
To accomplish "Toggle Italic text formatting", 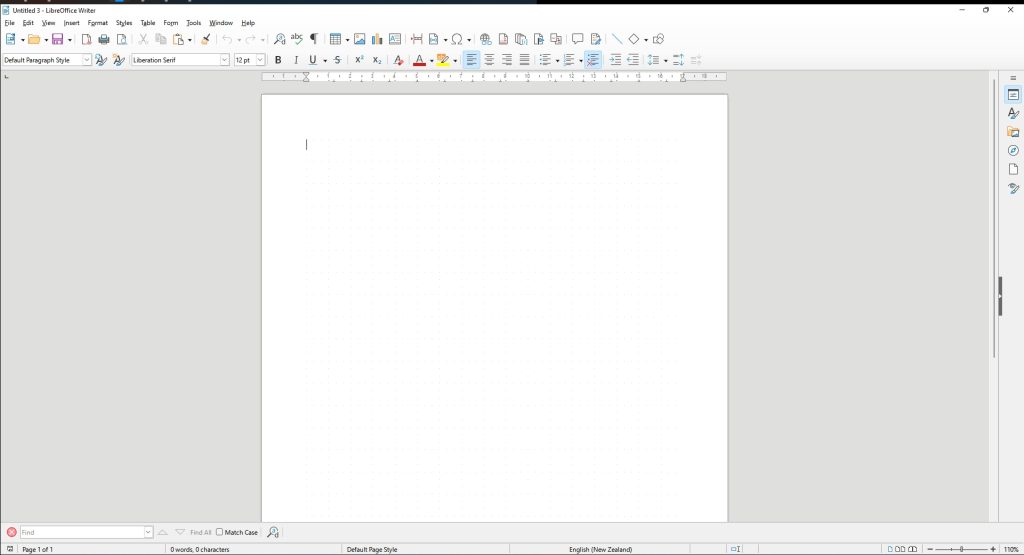I will pyautogui.click(x=295, y=60).
